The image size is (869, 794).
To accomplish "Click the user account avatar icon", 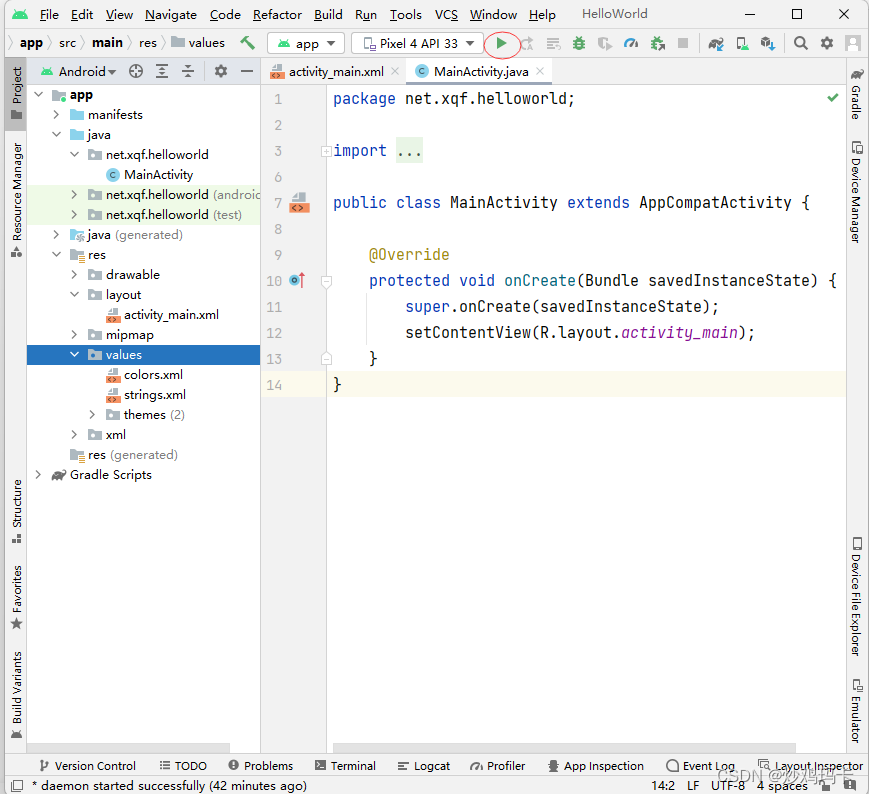I will (852, 43).
